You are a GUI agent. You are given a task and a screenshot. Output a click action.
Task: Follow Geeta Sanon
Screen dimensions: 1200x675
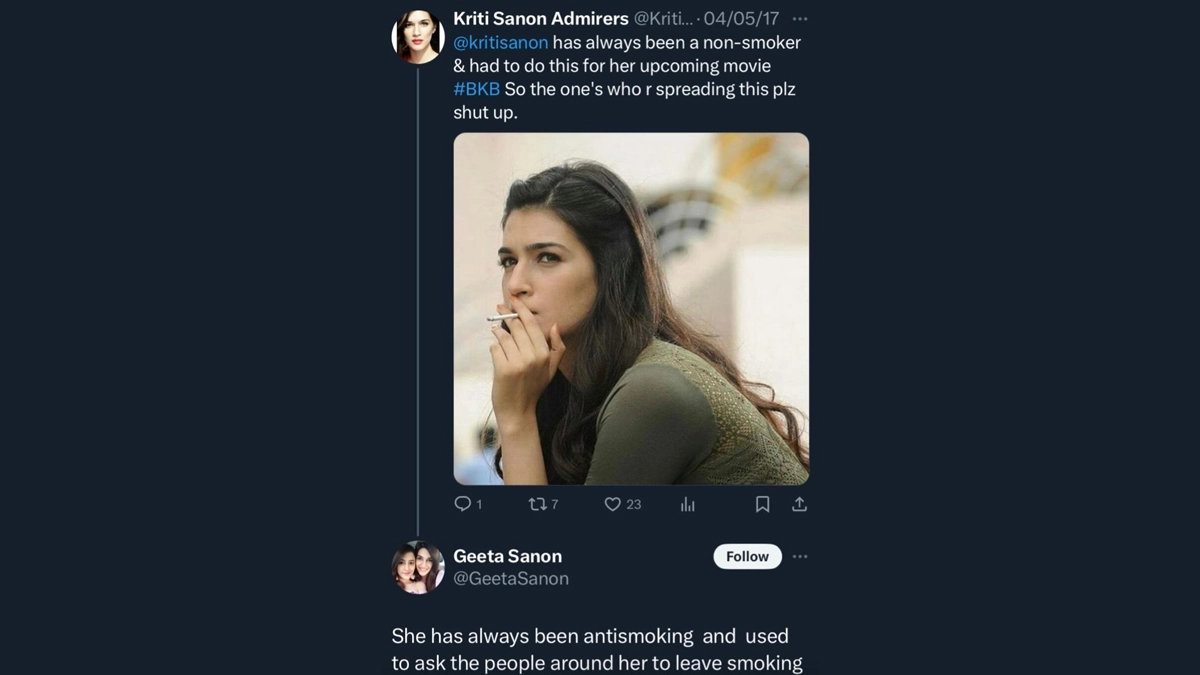click(747, 556)
